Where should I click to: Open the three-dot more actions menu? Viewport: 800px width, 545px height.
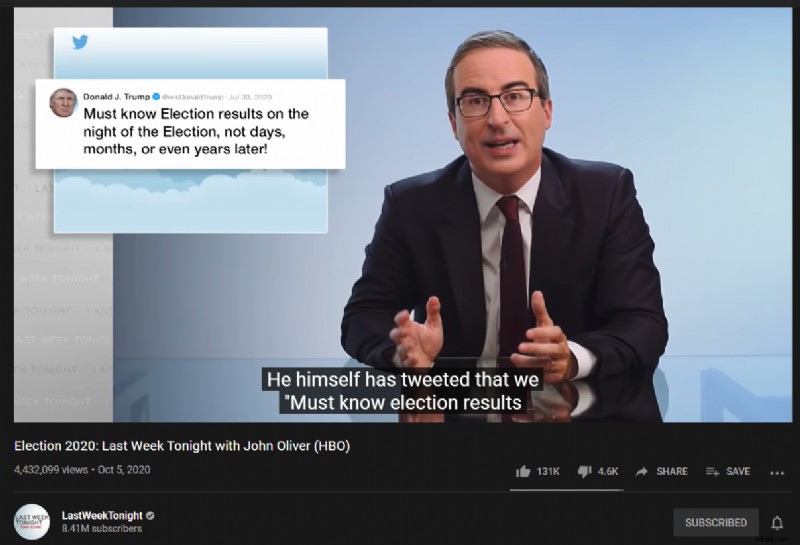coord(777,473)
